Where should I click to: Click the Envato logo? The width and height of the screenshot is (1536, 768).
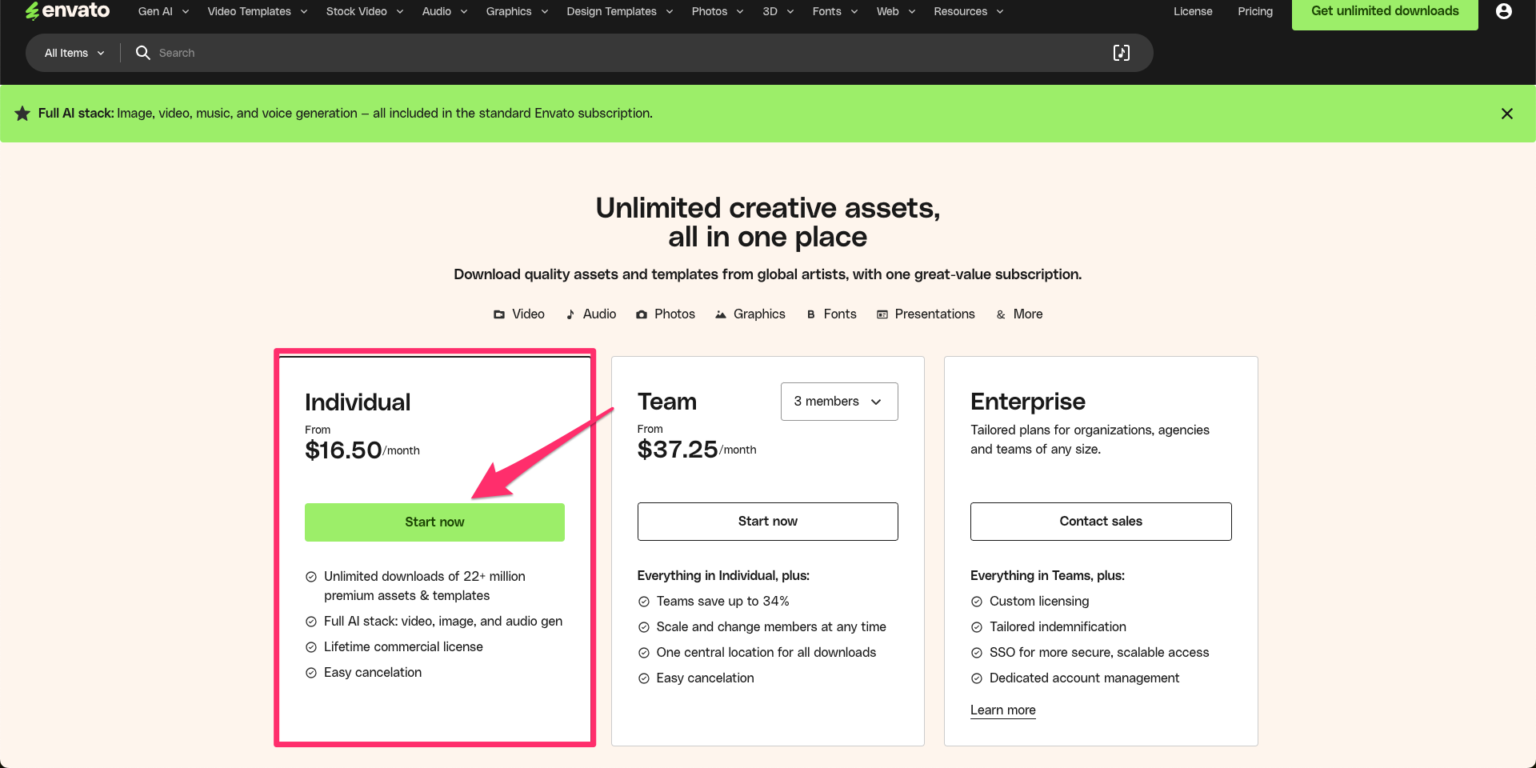pyautogui.click(x=67, y=11)
